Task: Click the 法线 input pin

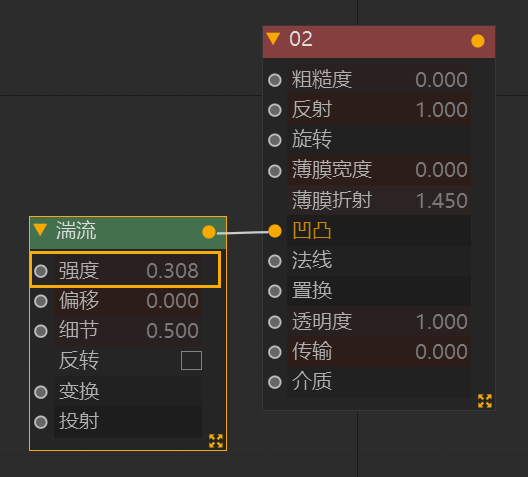Action: click(x=275, y=261)
